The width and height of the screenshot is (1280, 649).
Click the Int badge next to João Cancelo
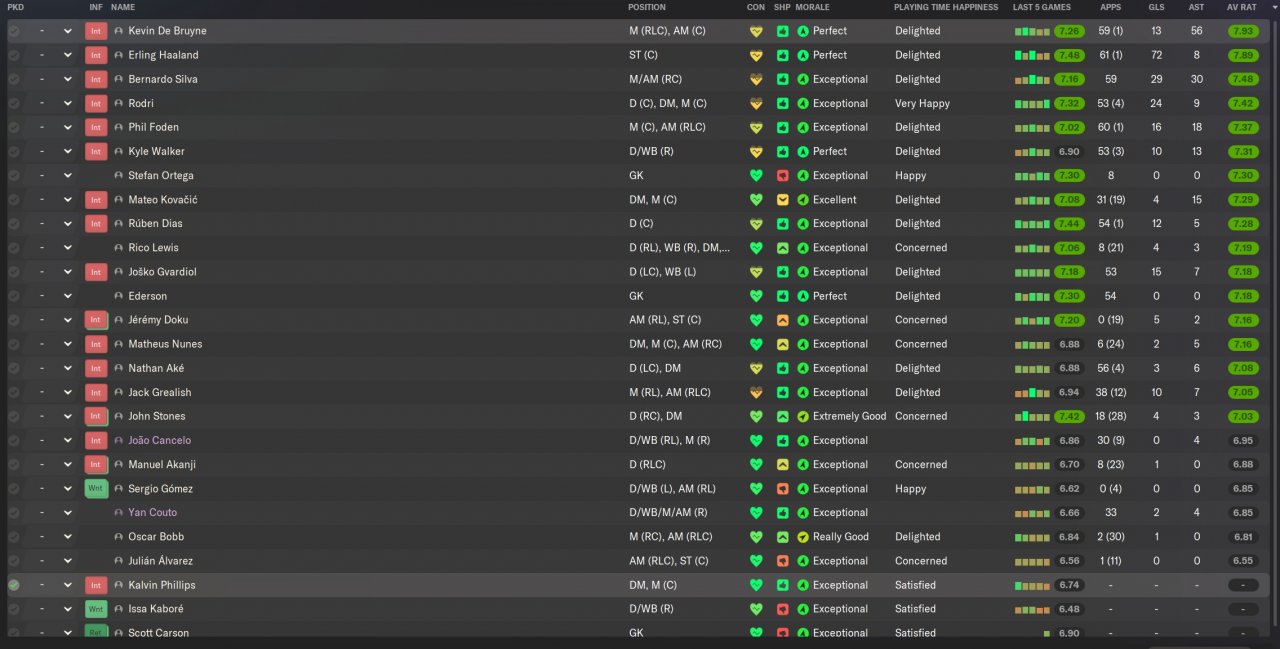pyautogui.click(x=96, y=441)
